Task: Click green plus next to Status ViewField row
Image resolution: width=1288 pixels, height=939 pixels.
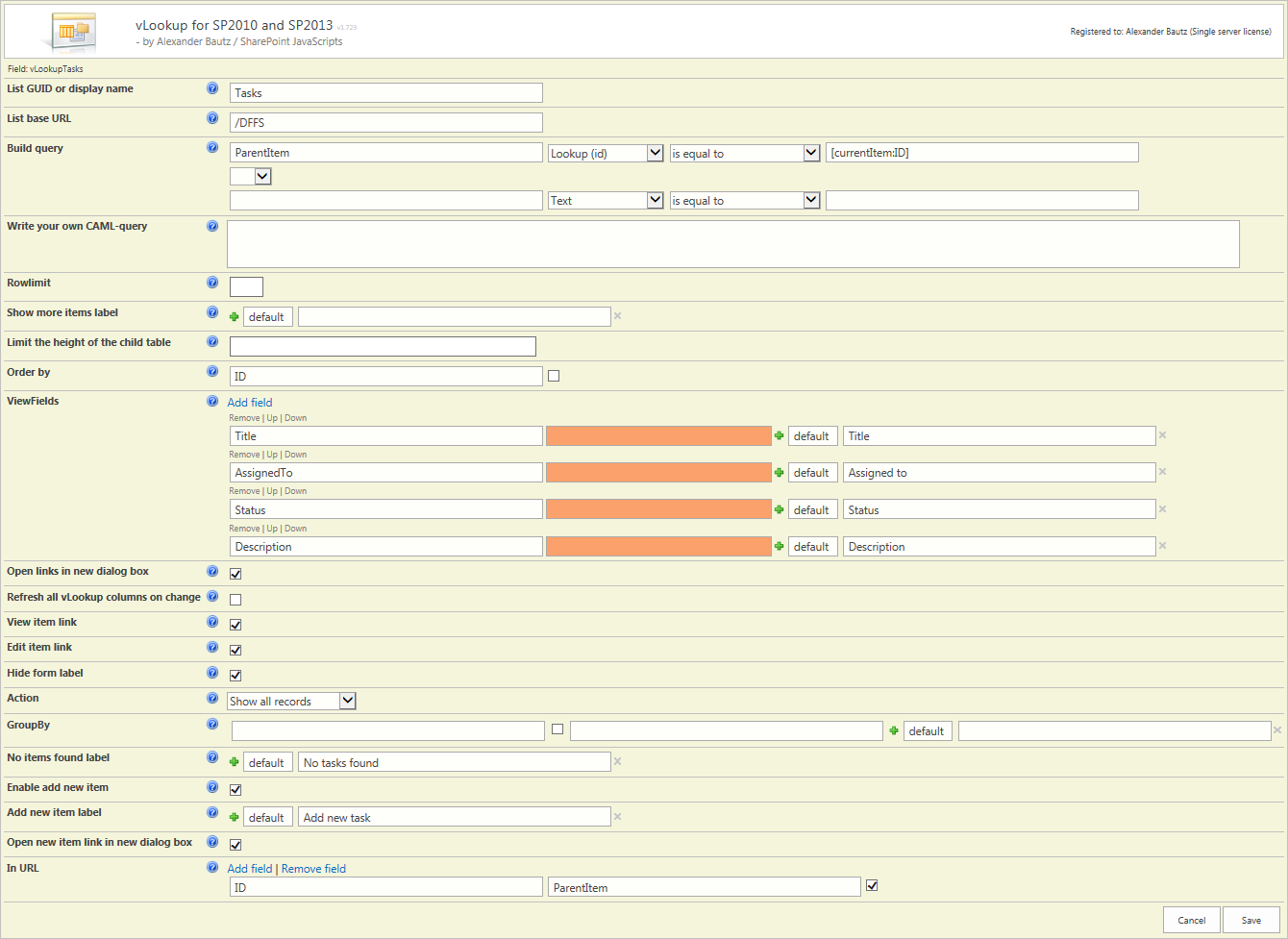Action: pyautogui.click(x=779, y=508)
